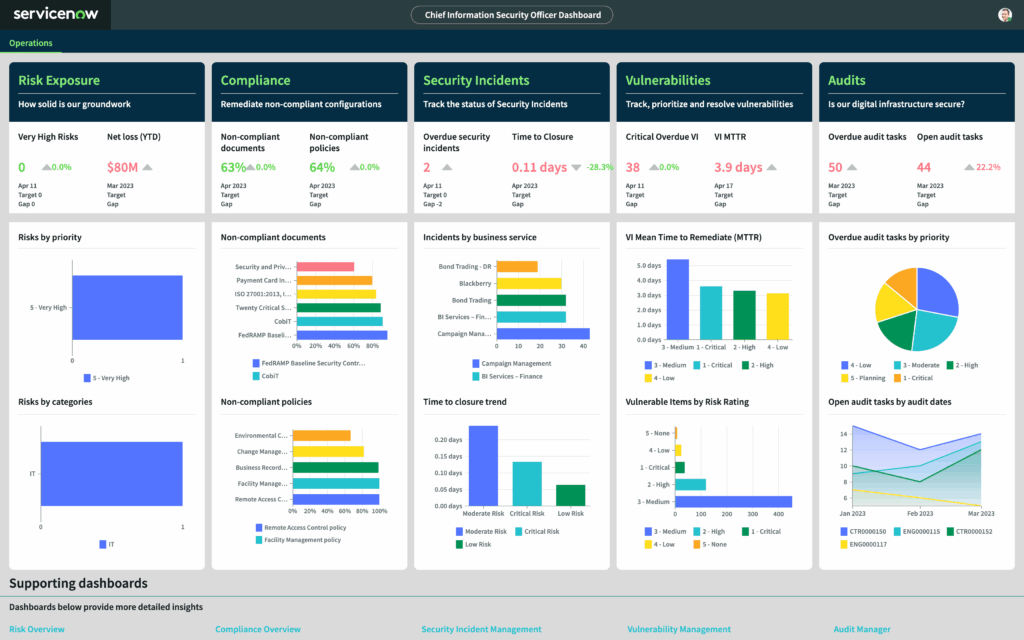
Task: Click the trend arrow beside Net loss $80M
Action: (147, 168)
